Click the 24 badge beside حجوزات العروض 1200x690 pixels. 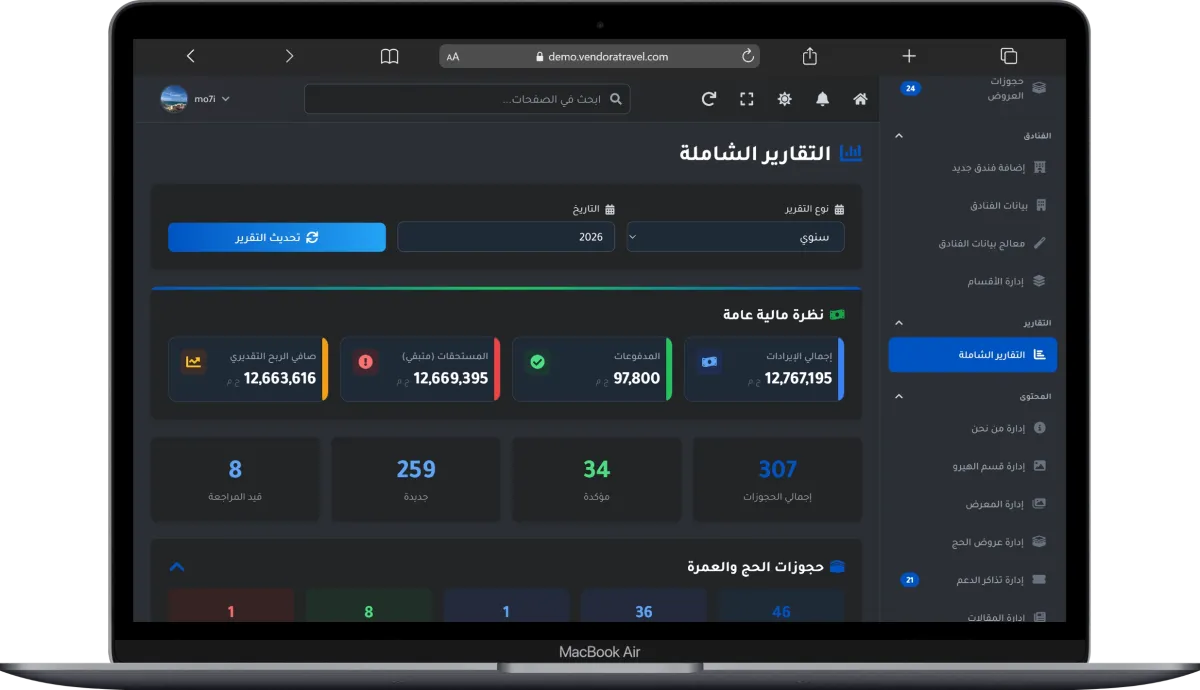(x=910, y=88)
